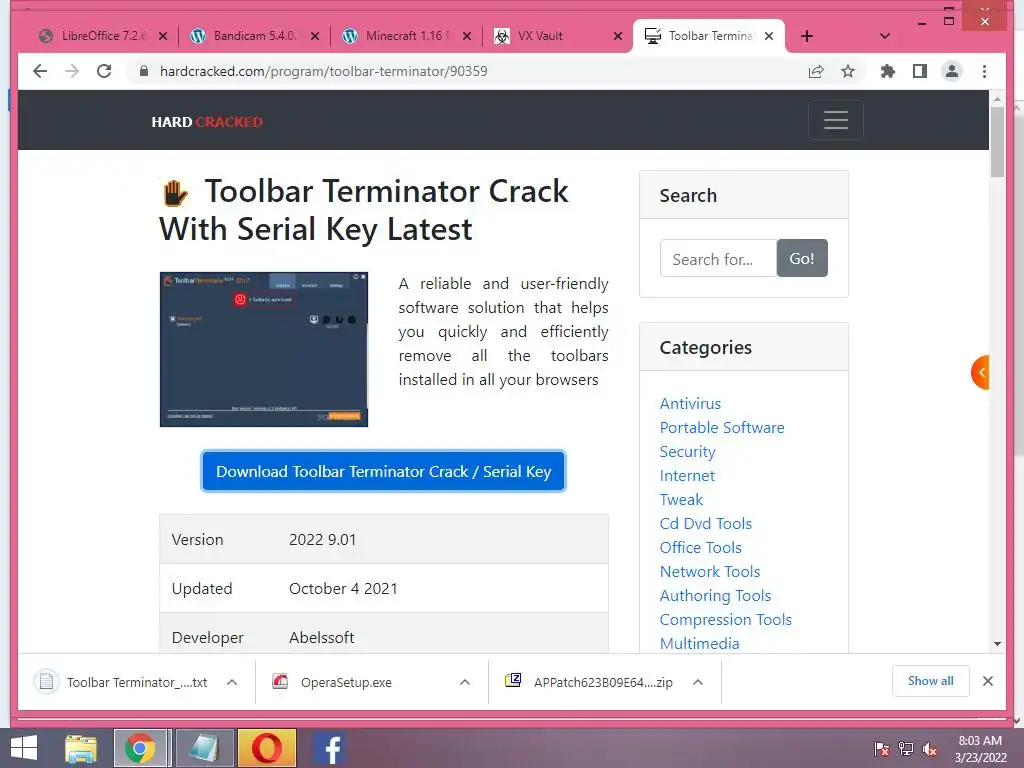The image size is (1024, 768).
Task: Go back to the previous page
Action: point(40,71)
